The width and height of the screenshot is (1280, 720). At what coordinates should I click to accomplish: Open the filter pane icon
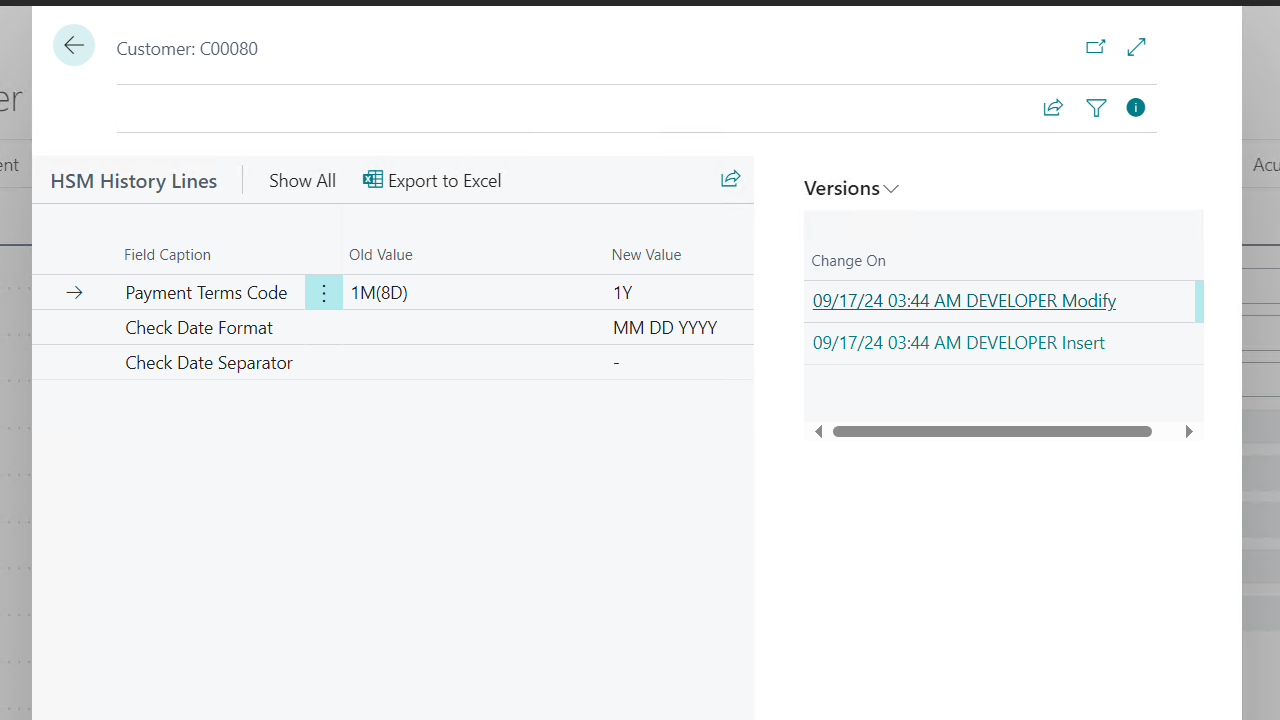pos(1096,108)
